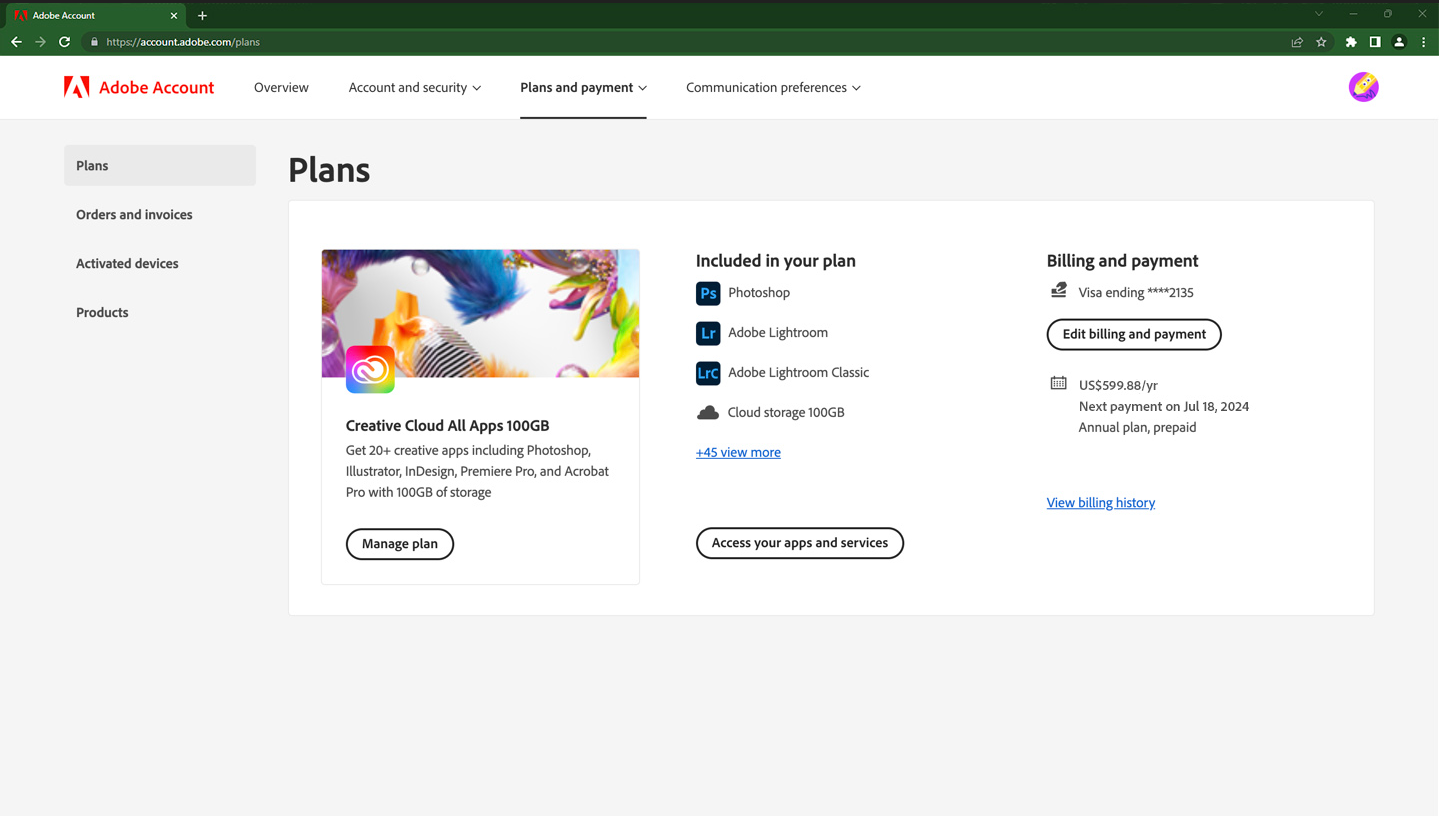This screenshot has width=1439, height=816.
Task: Open Activated devices in sidebar
Action: (x=127, y=263)
